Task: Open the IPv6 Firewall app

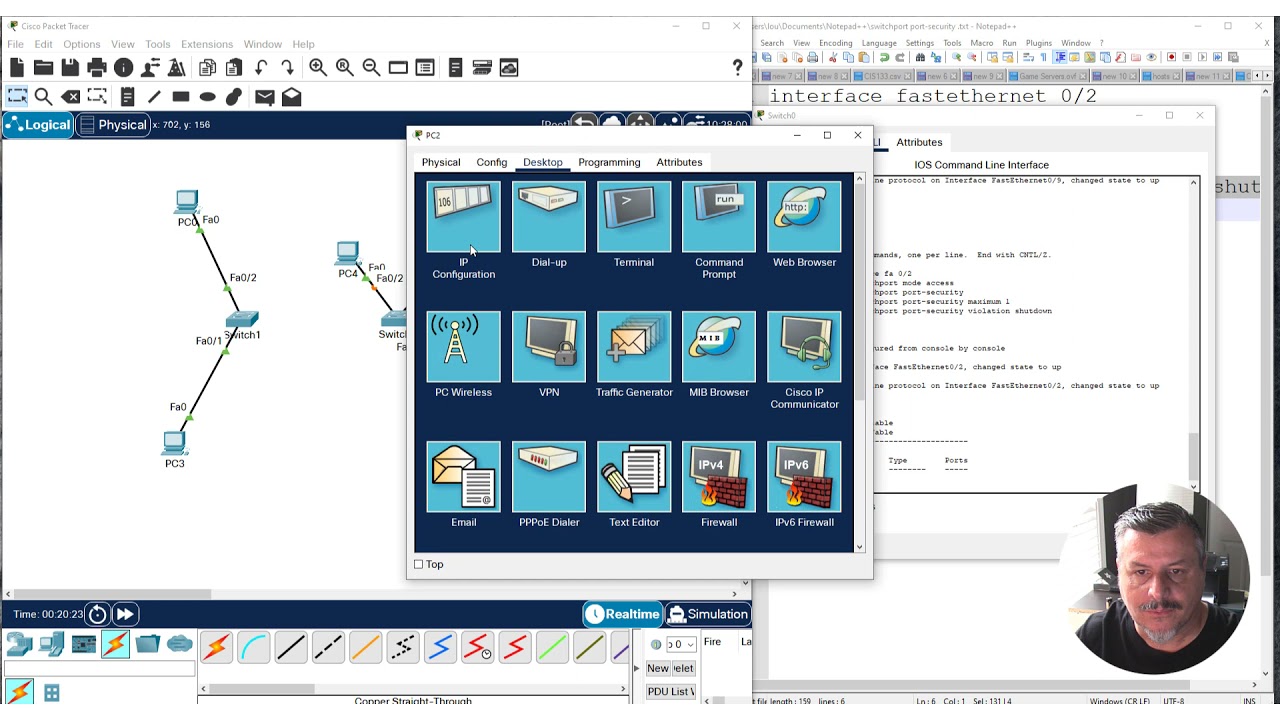Action: 804,477
